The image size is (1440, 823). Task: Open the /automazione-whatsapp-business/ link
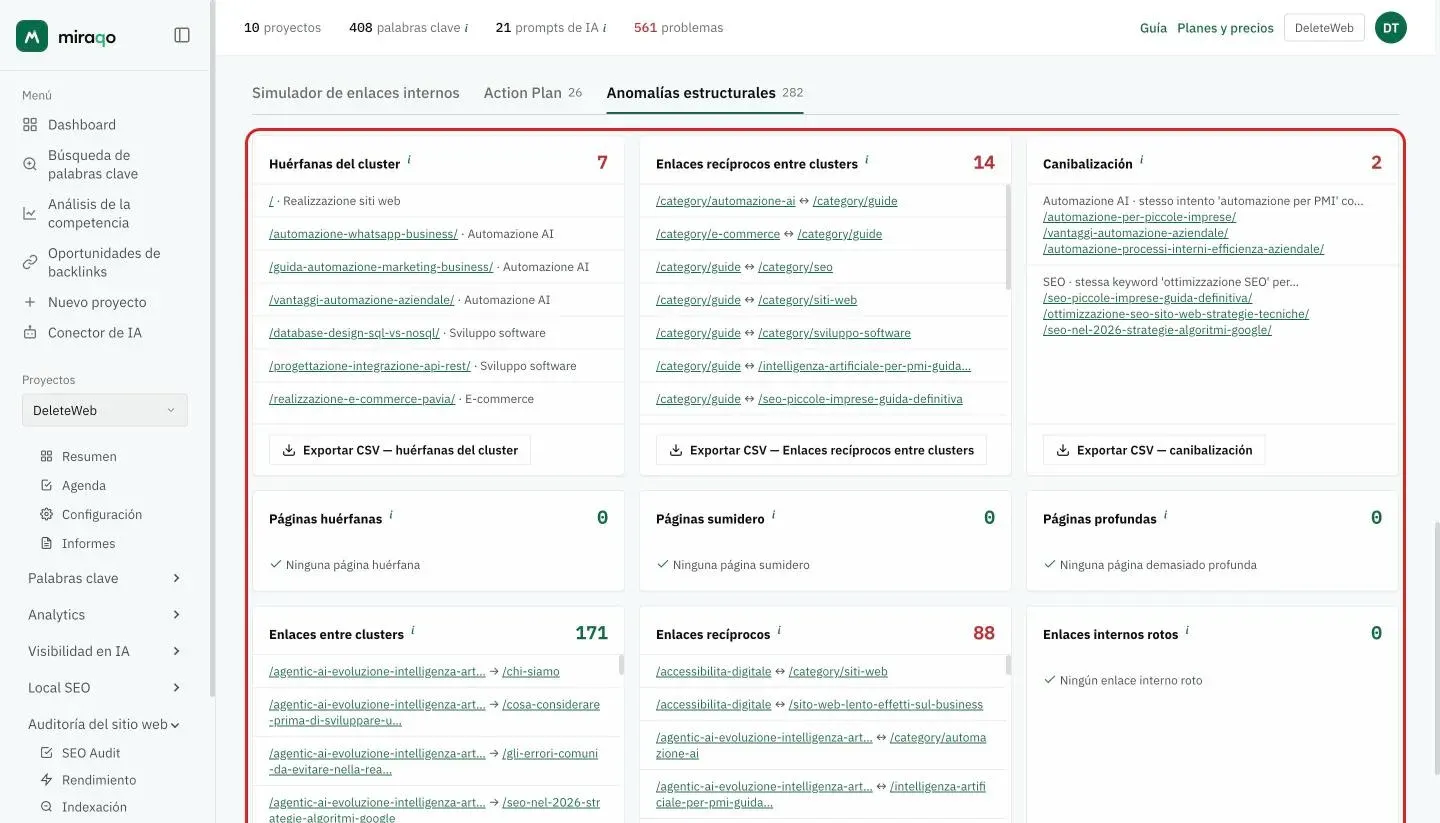click(363, 234)
